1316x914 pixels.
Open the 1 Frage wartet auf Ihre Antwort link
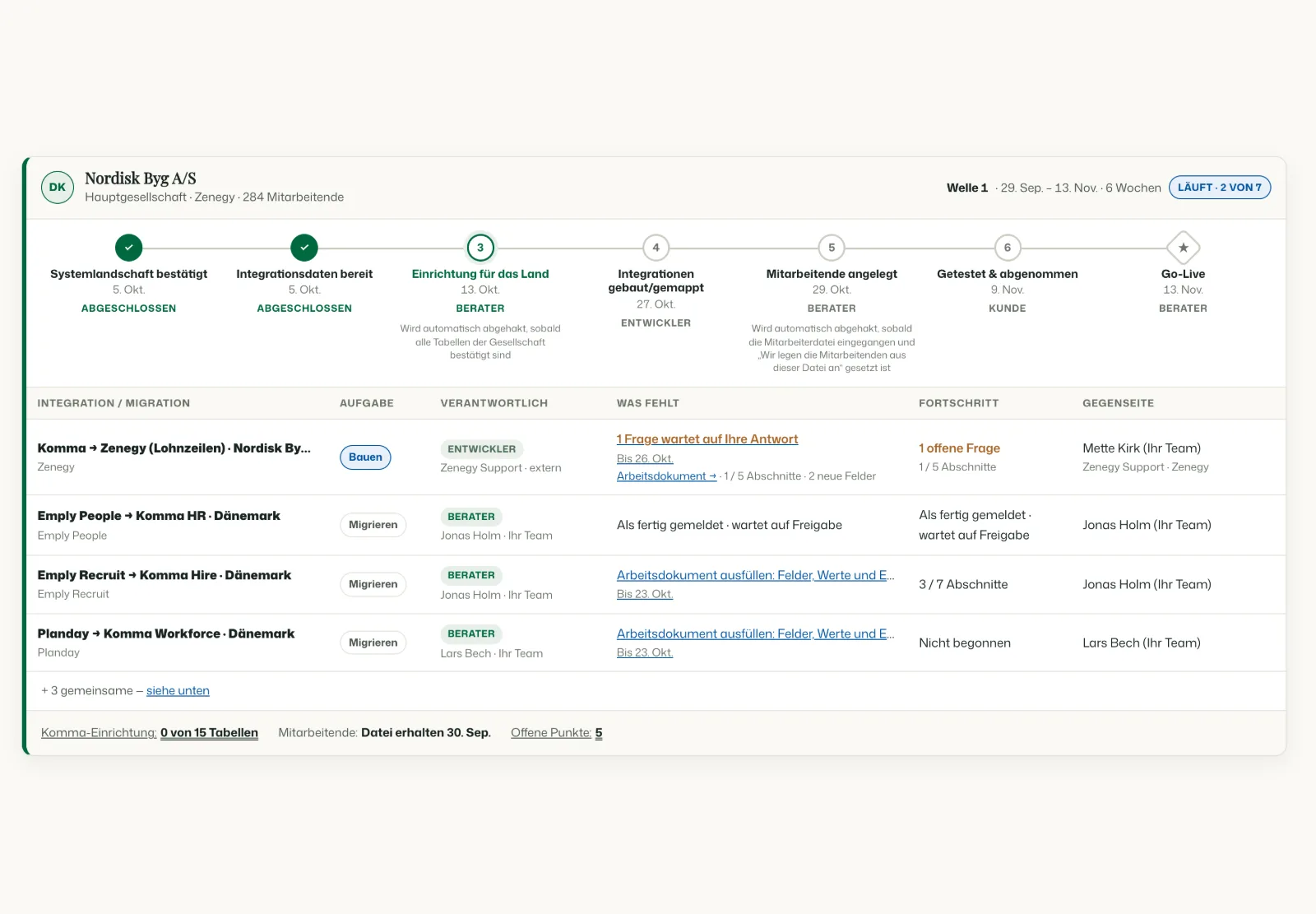click(x=707, y=439)
